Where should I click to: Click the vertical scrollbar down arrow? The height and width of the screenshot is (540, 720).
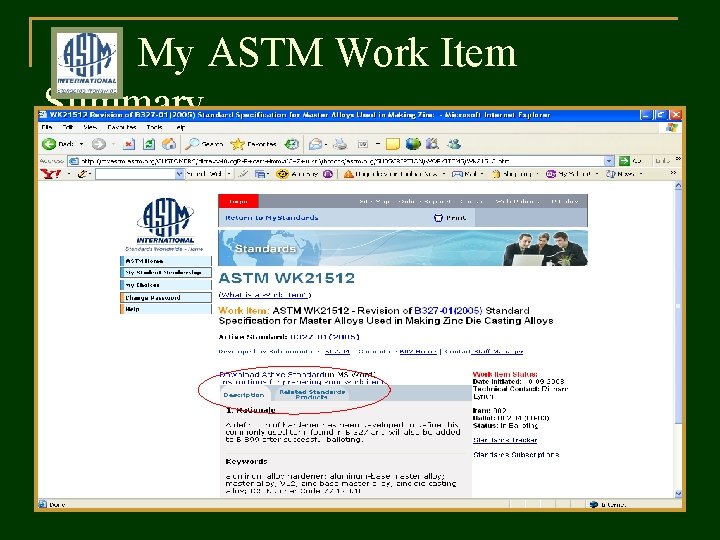click(x=678, y=494)
